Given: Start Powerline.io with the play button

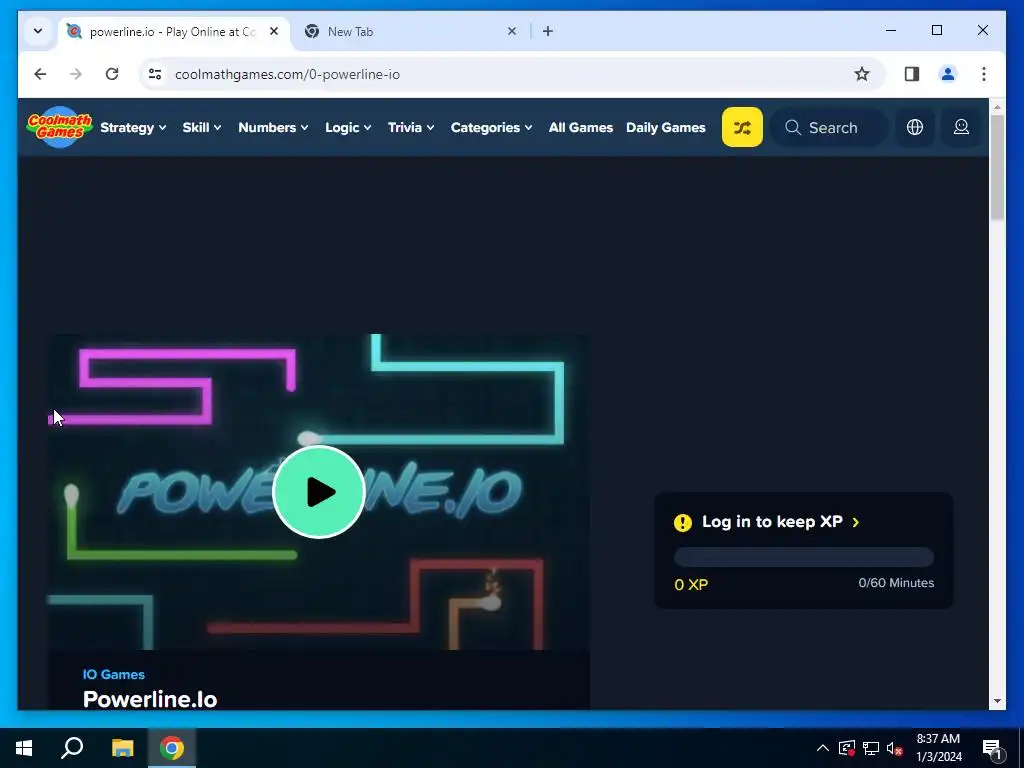Looking at the screenshot, I should pyautogui.click(x=319, y=492).
